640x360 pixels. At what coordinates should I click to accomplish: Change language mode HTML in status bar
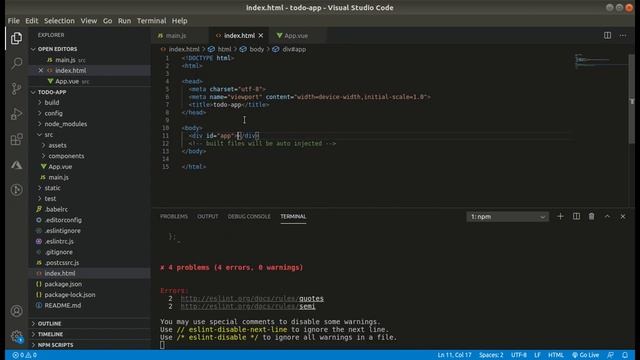coord(556,355)
